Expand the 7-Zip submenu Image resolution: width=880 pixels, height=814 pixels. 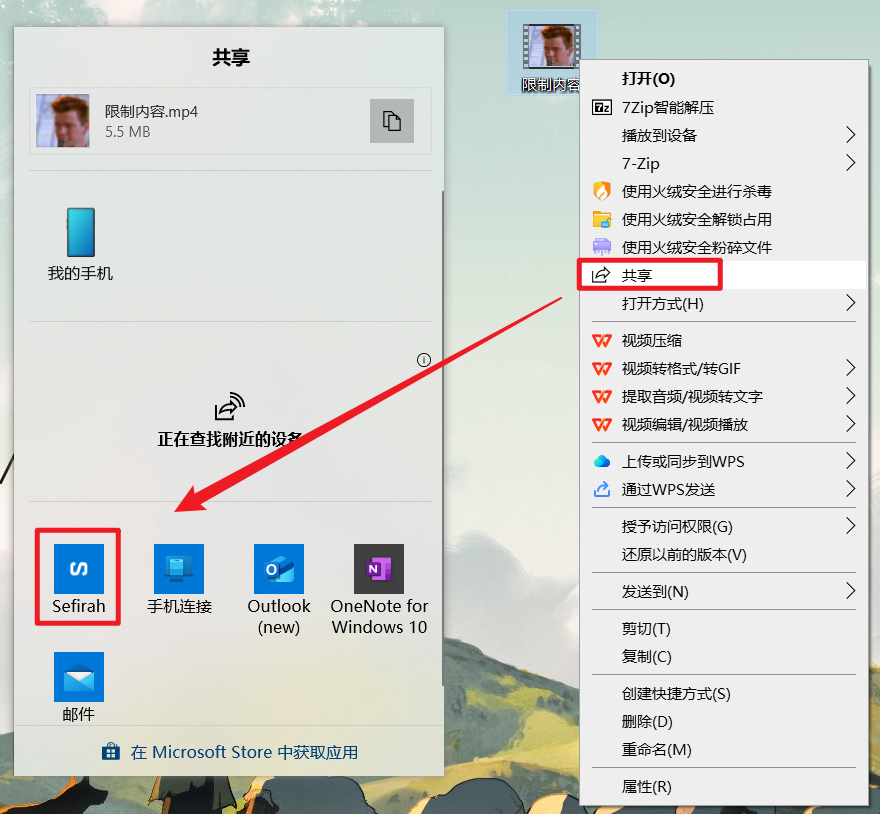tap(723, 163)
